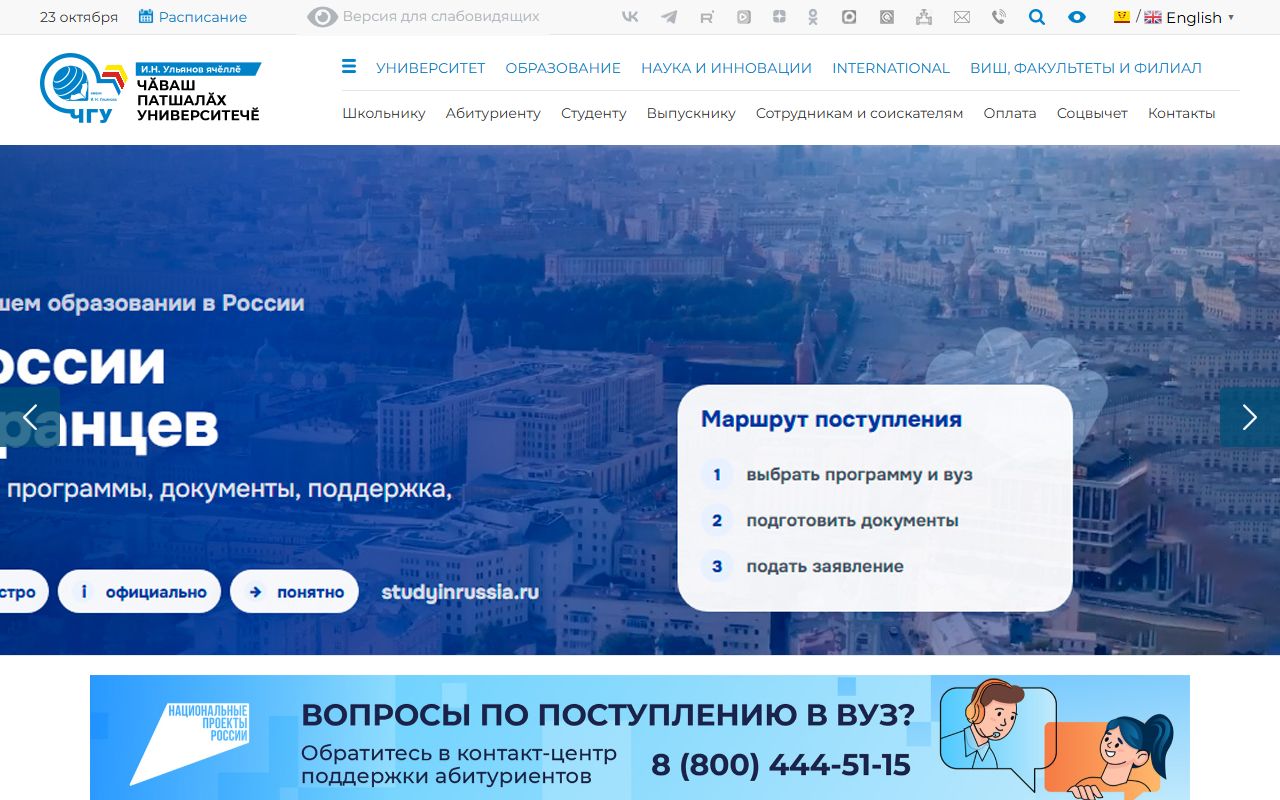Open the Telegram channel icon
1280x800 pixels.
669,17
